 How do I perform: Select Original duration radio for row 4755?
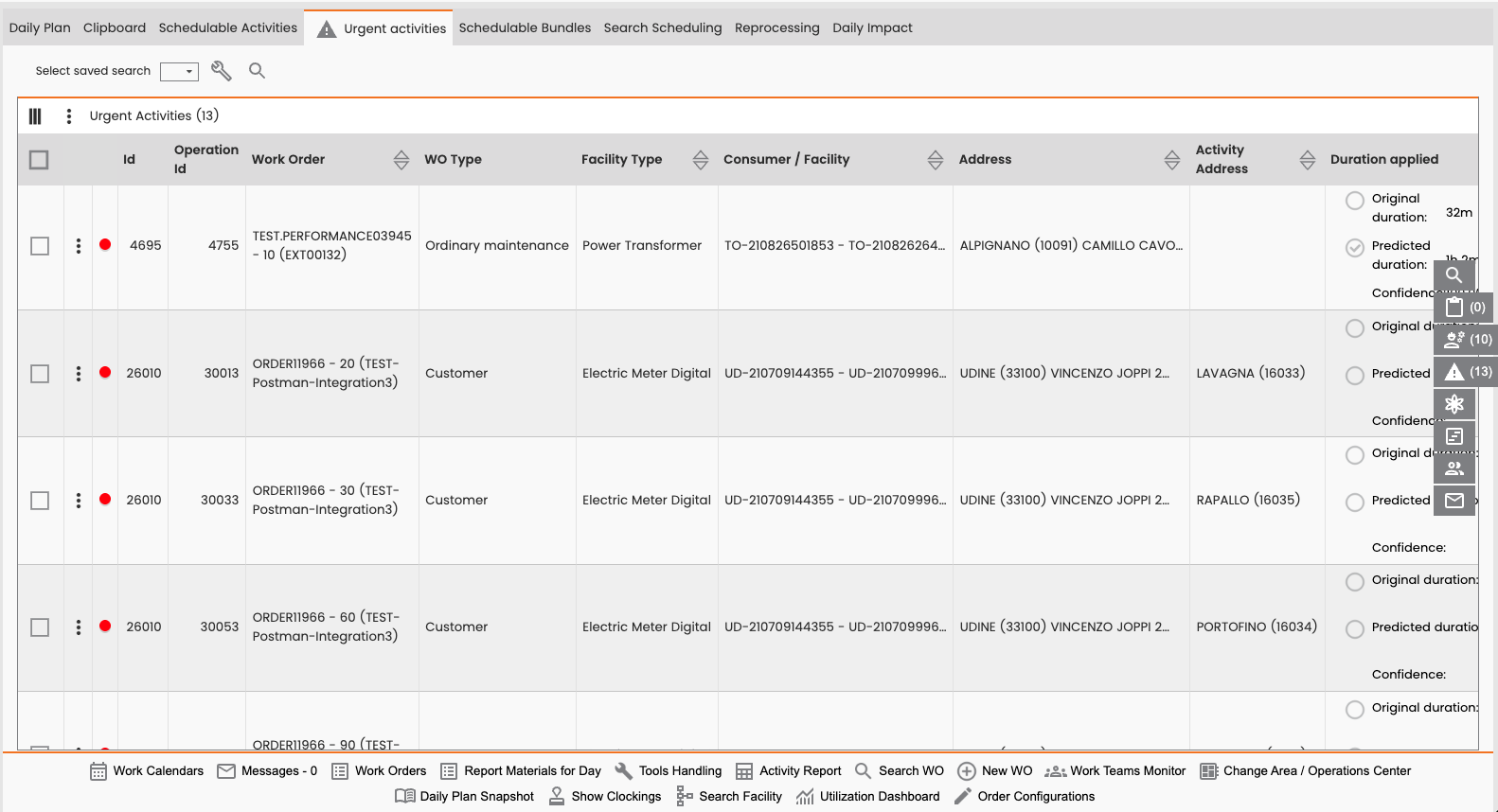point(1355,201)
